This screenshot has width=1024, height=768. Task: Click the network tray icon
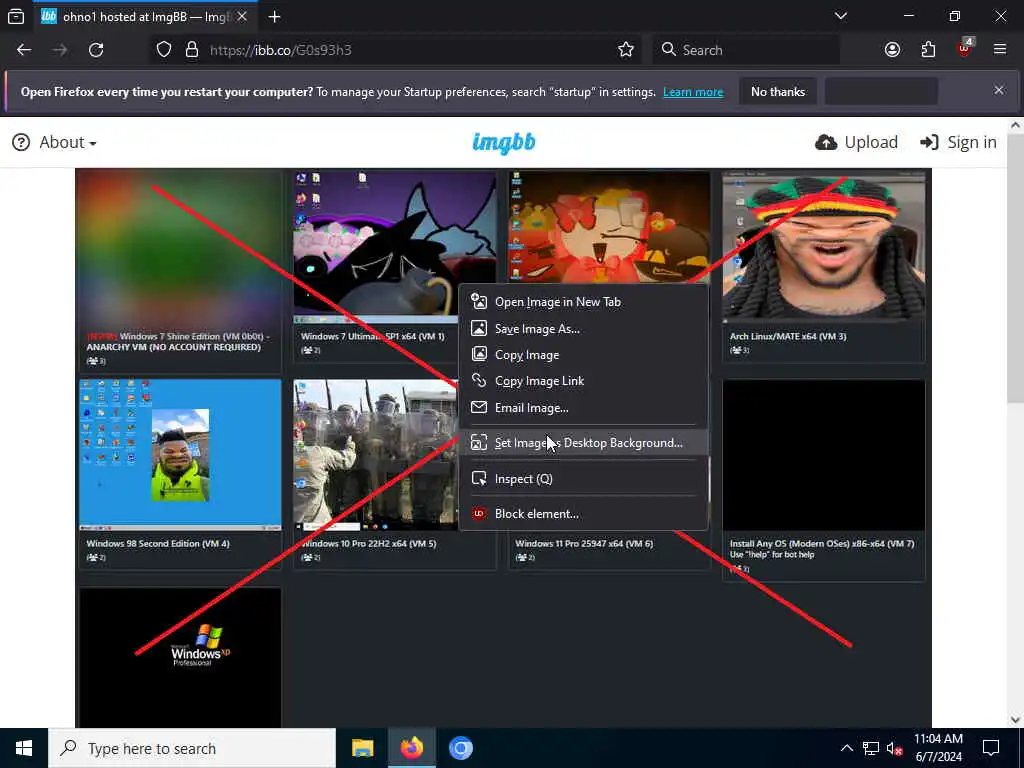pyautogui.click(x=871, y=748)
